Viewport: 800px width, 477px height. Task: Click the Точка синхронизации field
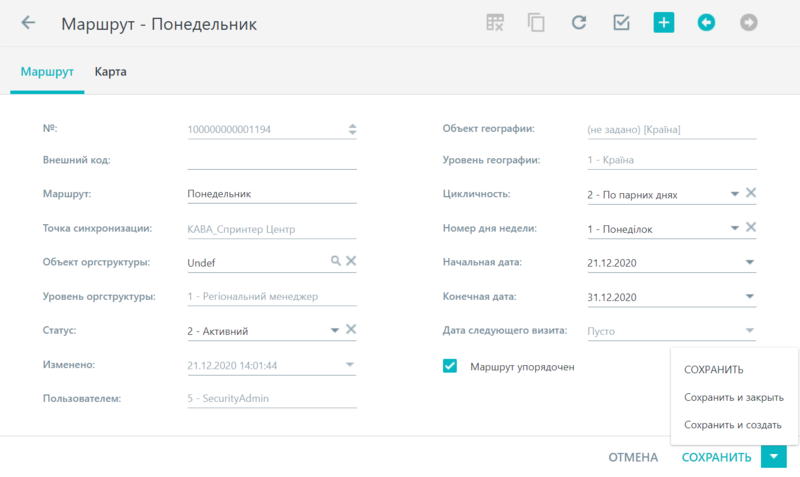(272, 229)
